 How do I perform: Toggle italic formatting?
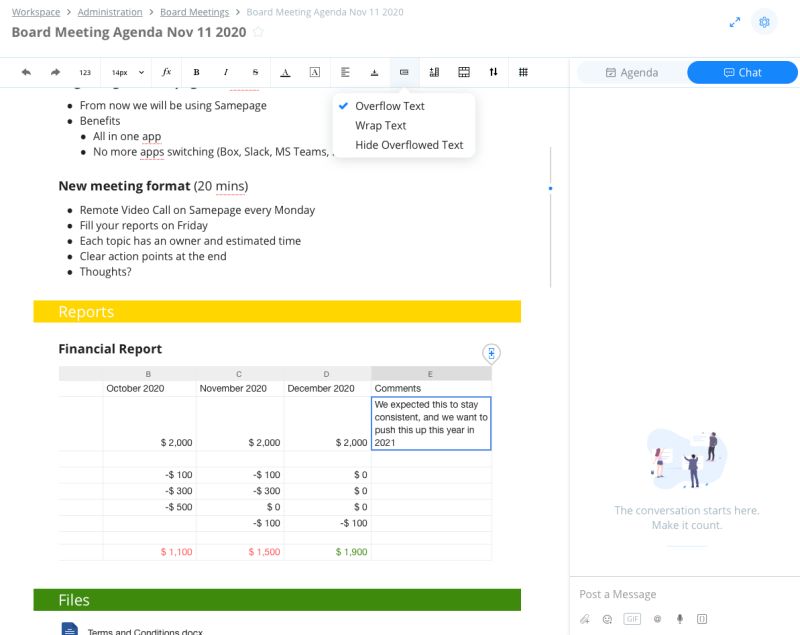226,72
